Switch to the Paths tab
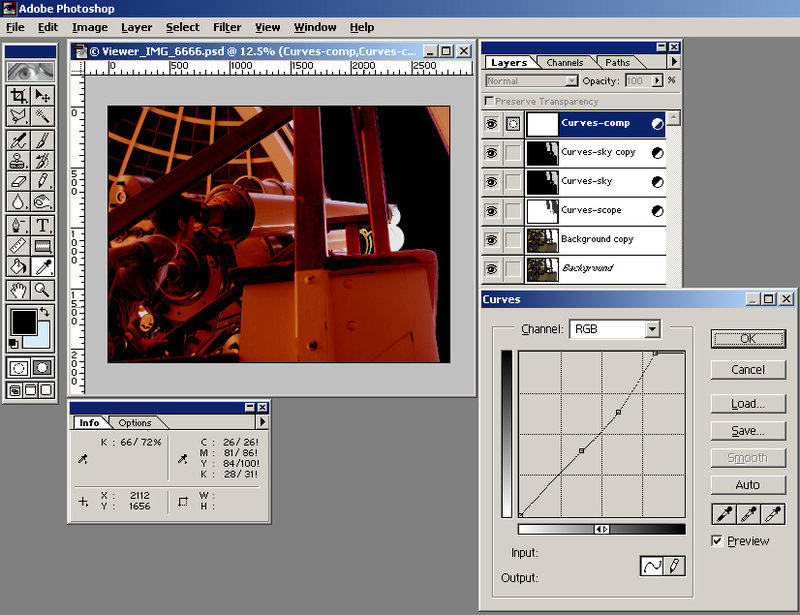Image resolution: width=800 pixels, height=615 pixels. coord(617,62)
